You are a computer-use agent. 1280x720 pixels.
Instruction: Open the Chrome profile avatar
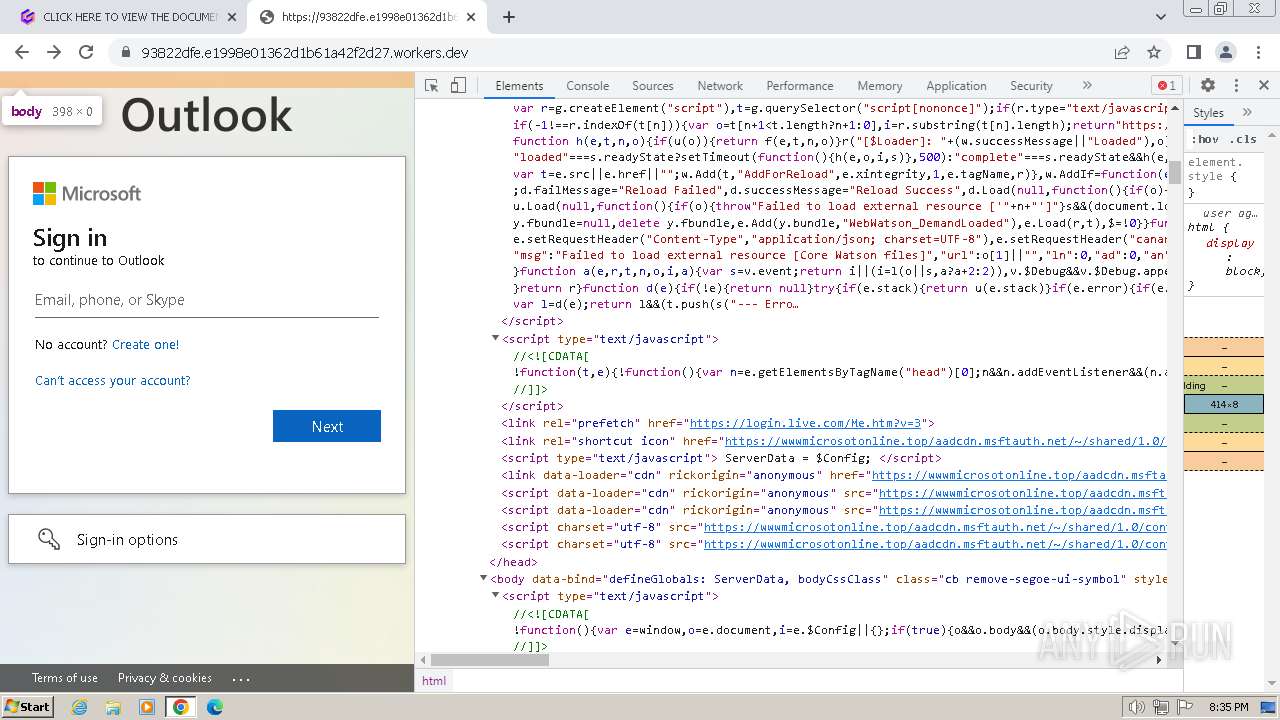1226,52
